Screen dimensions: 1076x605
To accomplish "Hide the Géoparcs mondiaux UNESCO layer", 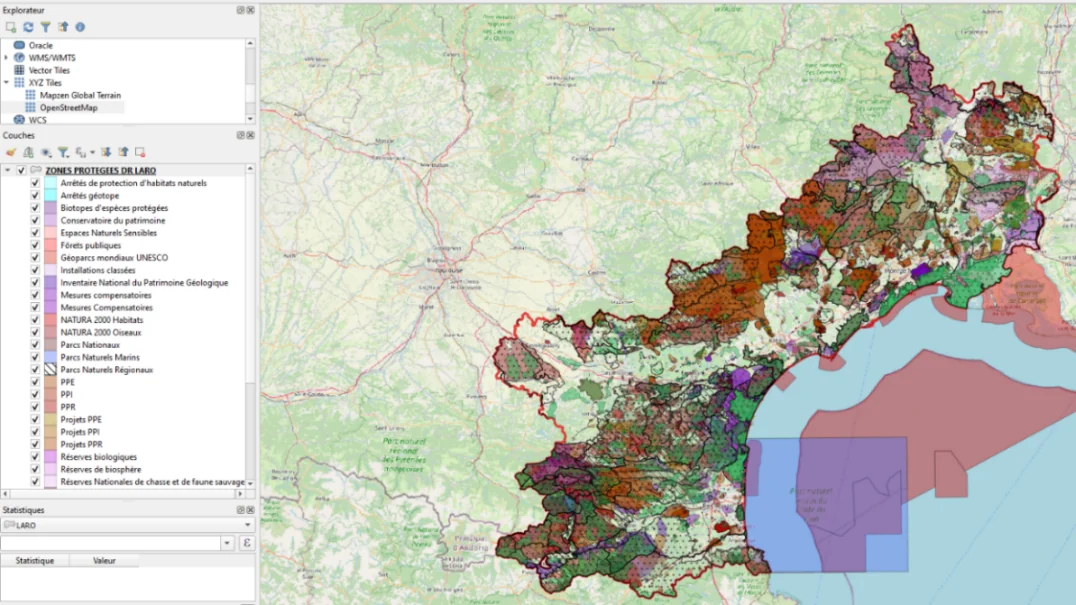I will (35, 258).
